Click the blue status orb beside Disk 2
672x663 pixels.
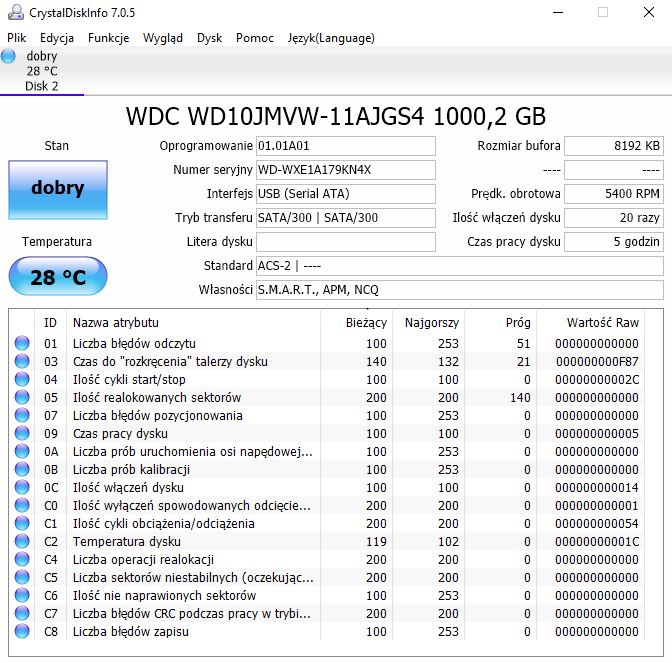click(x=8, y=56)
